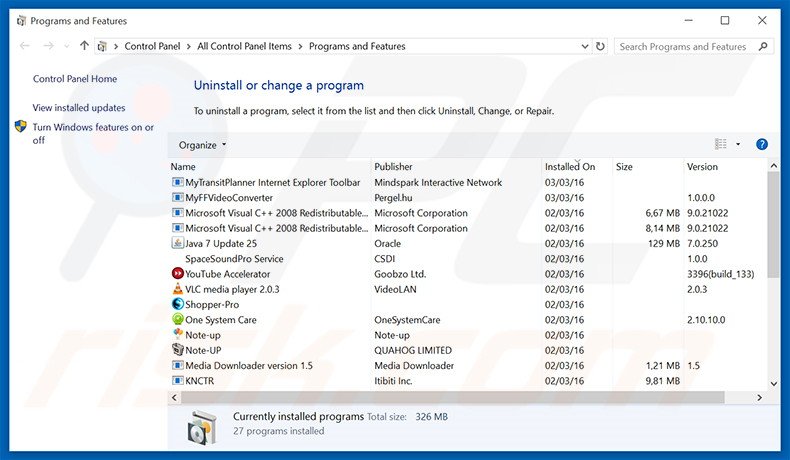Screen dimensions: 790x460
Task: Click the 129 MB size cell
Action: pos(664,243)
